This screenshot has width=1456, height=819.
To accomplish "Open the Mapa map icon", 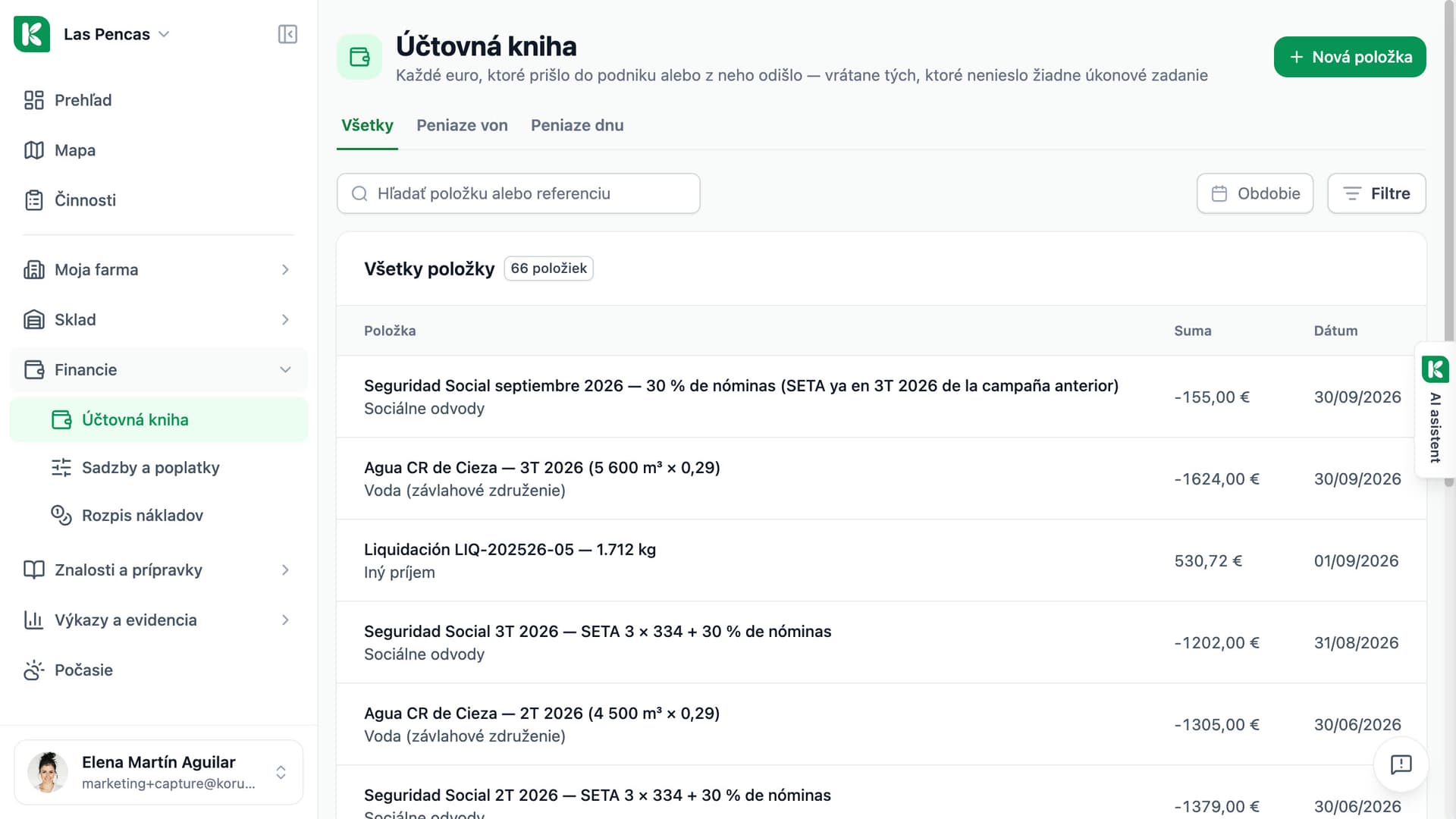I will click(34, 150).
